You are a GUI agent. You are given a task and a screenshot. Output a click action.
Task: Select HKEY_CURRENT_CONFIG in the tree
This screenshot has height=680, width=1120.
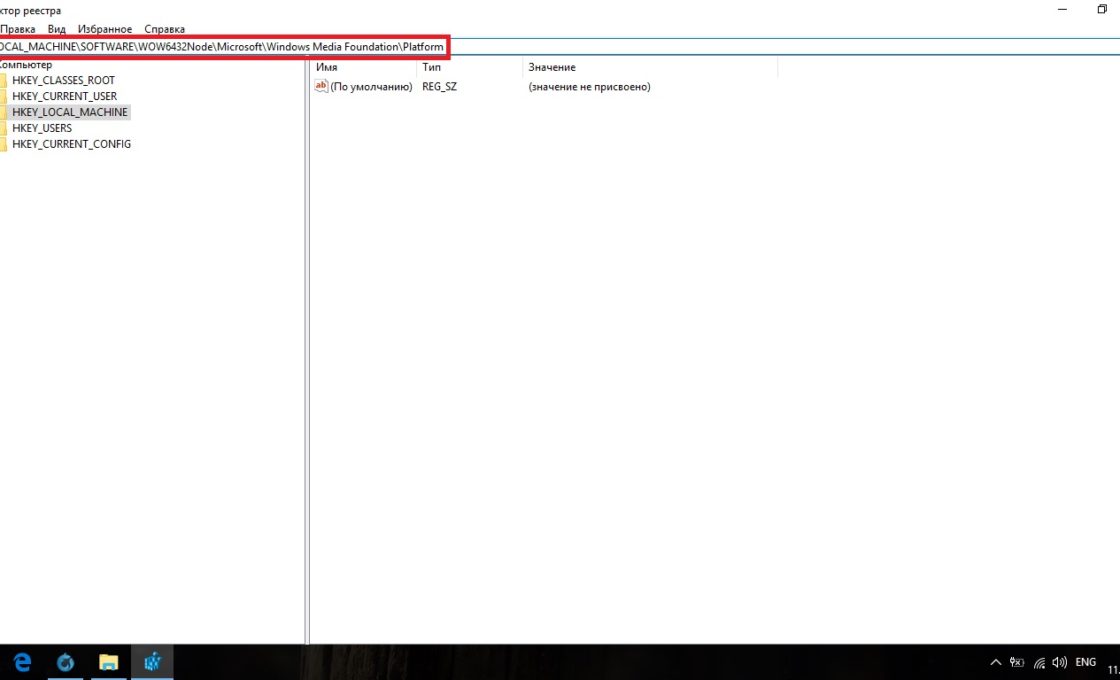(x=71, y=144)
